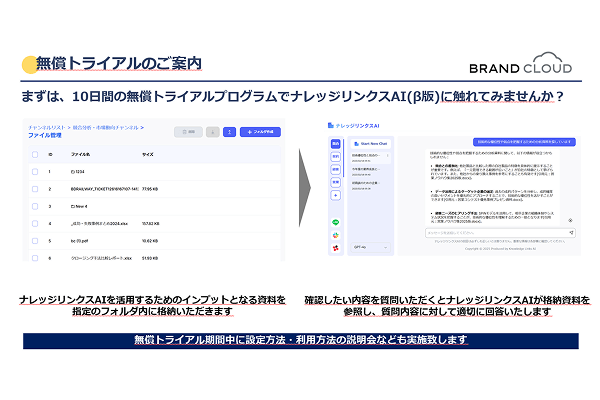This screenshot has width=600, height=400.
Task: Click the ファイル管理 heading
Action: (x=45, y=135)
